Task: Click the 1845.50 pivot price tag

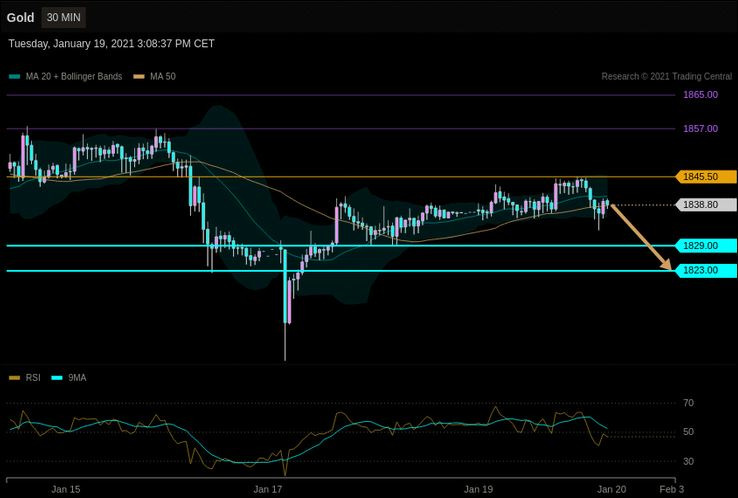Action: (x=706, y=177)
